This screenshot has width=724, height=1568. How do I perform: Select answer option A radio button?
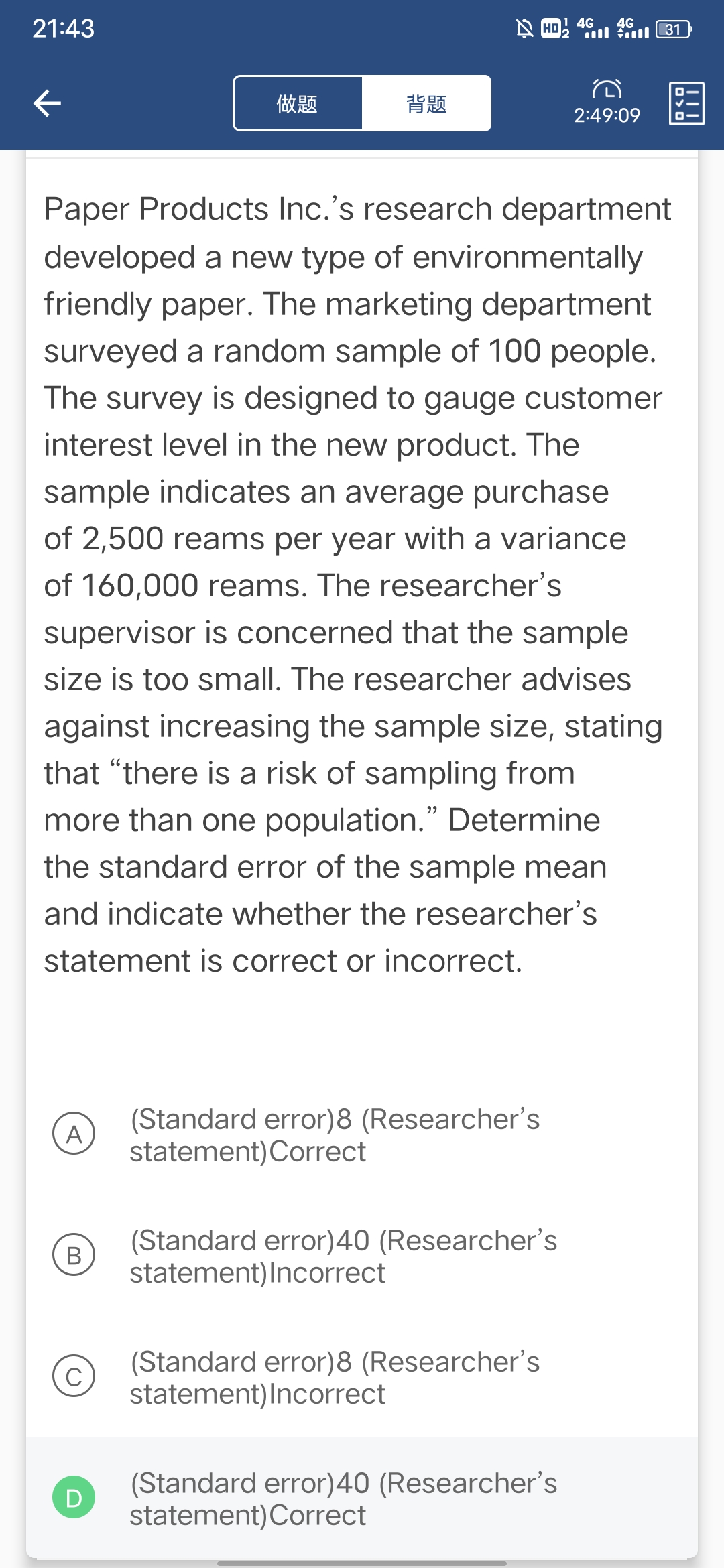coord(74,1134)
